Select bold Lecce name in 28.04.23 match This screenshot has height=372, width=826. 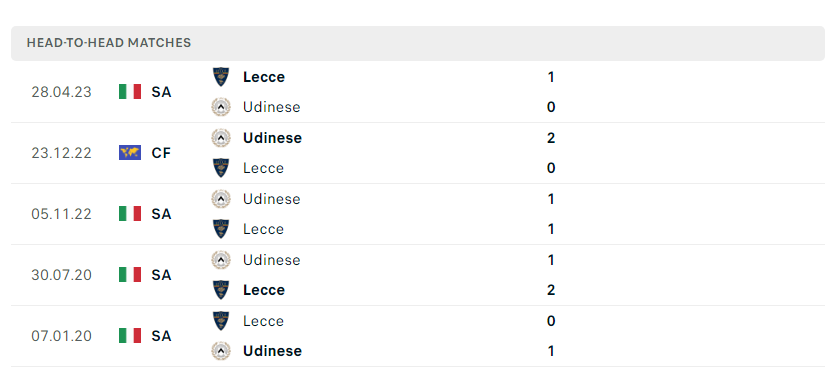click(264, 77)
